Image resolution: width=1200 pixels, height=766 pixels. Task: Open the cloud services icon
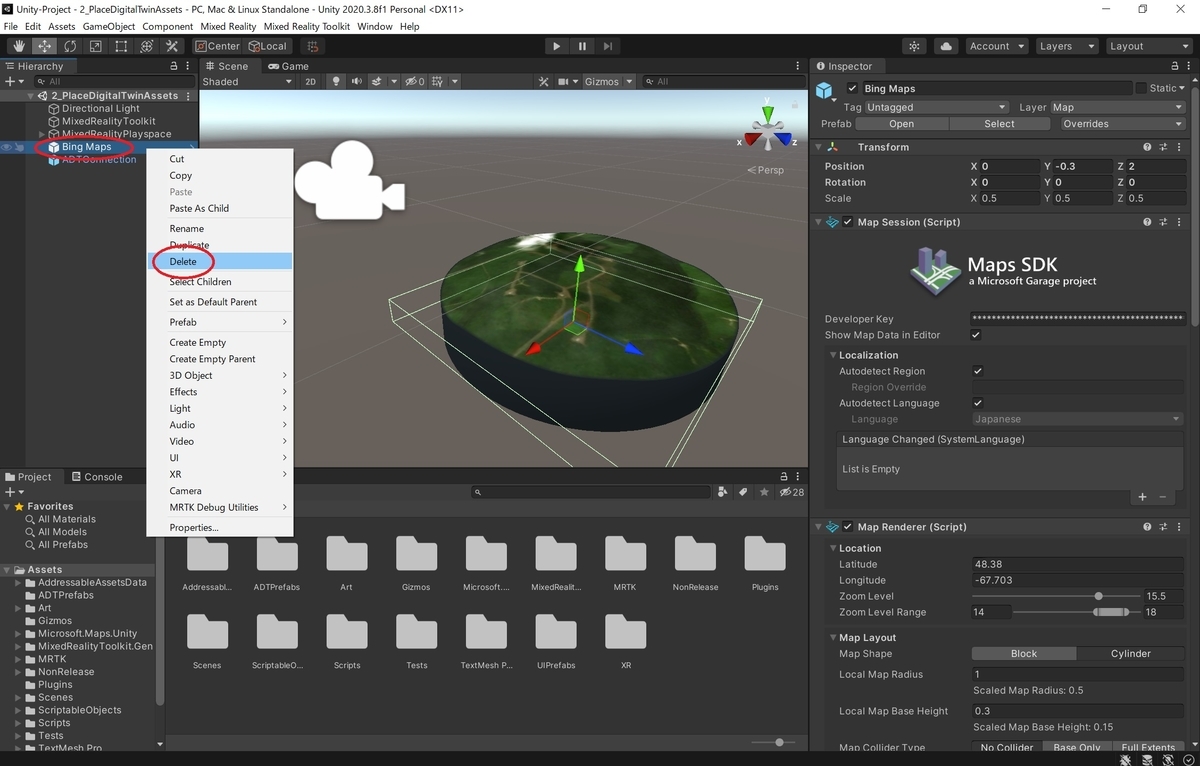point(946,46)
